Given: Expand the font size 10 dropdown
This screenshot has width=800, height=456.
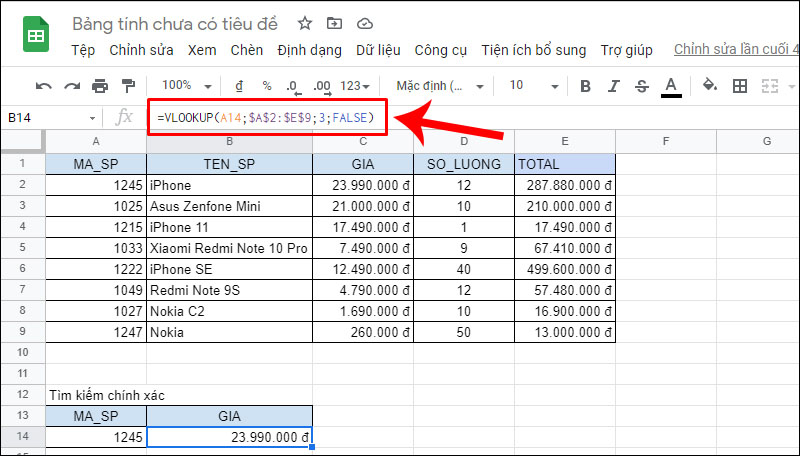Looking at the screenshot, I should click(530, 86).
